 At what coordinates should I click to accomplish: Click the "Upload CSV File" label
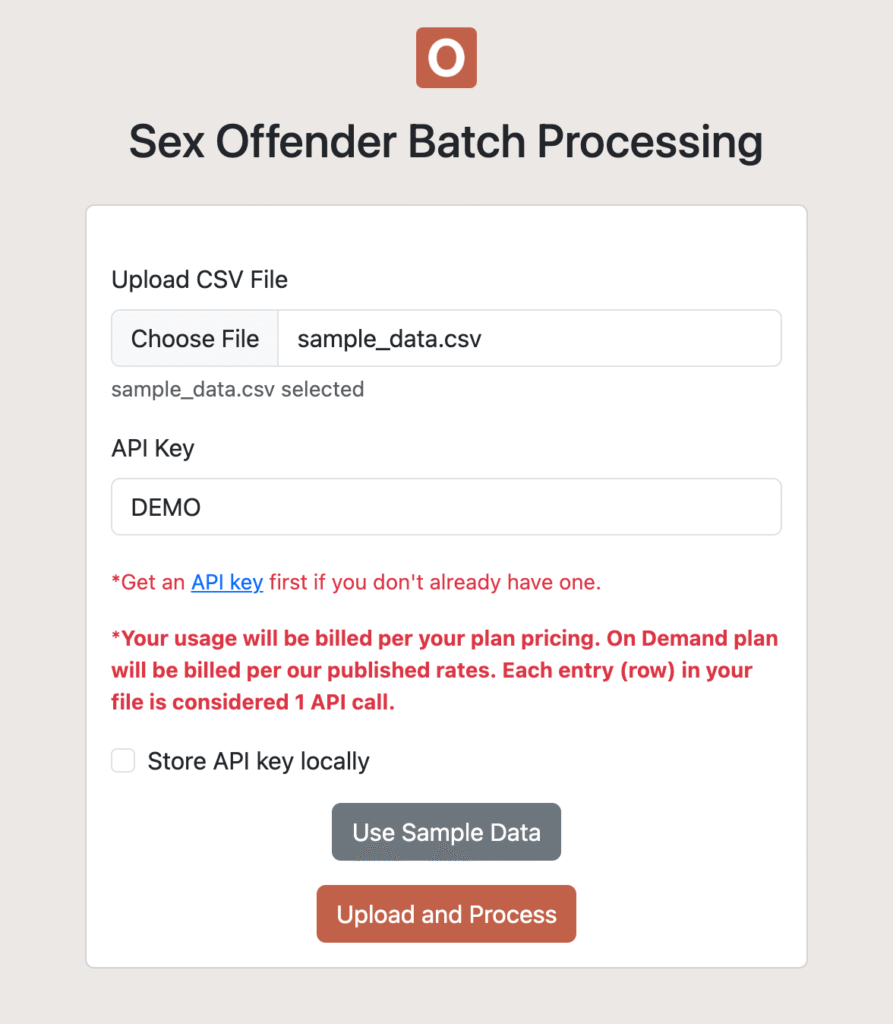click(x=199, y=280)
